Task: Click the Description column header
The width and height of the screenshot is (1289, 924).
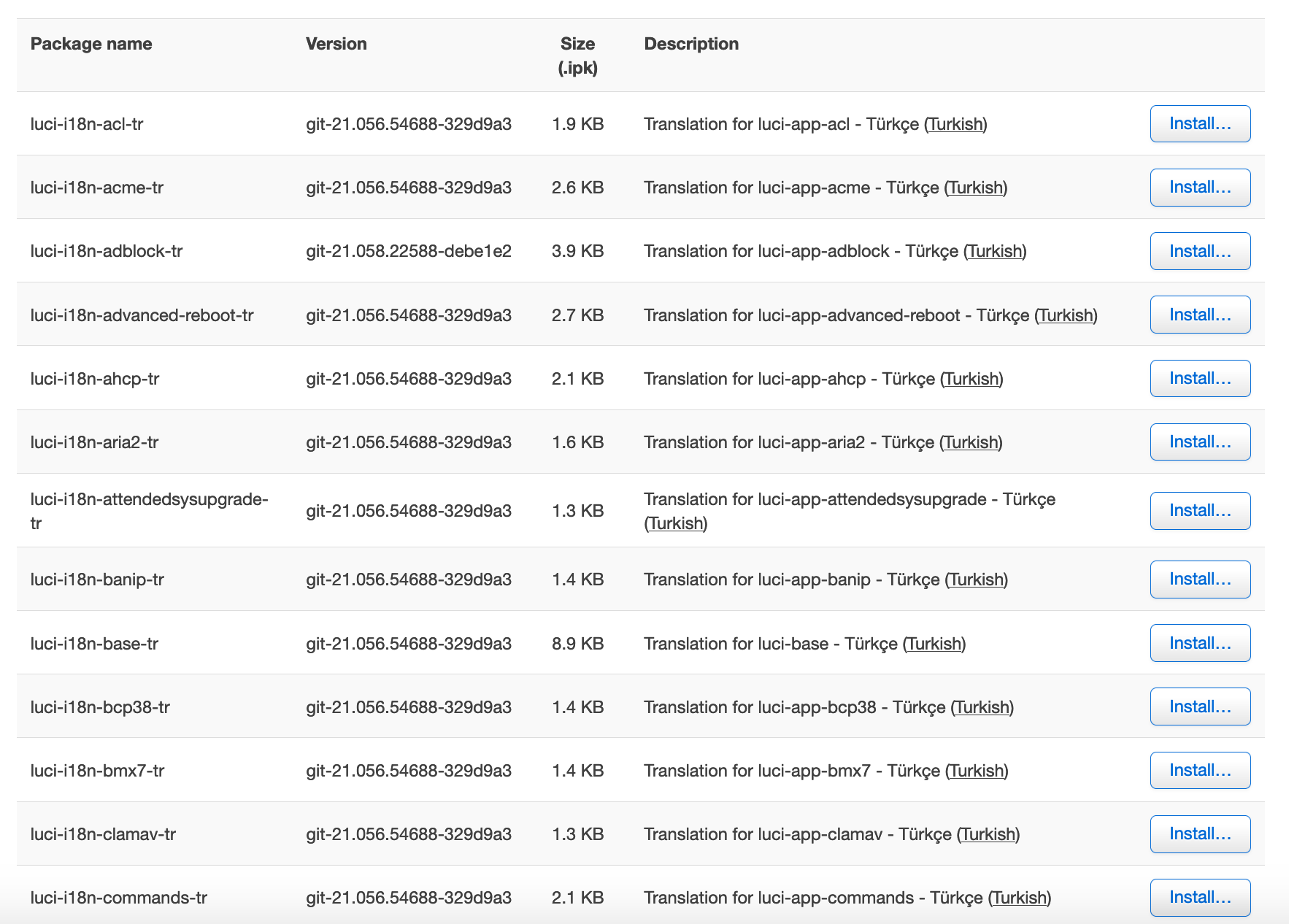Action: (x=691, y=44)
